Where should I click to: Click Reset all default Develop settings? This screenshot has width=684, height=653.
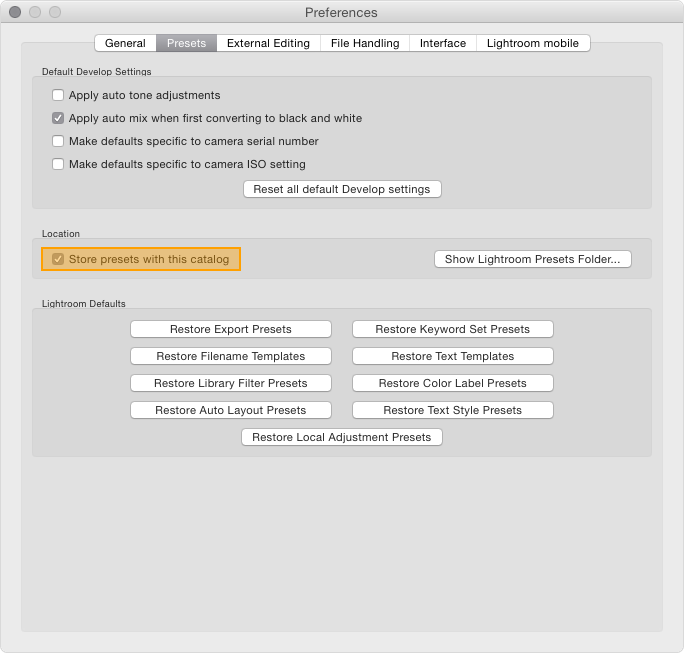[x=342, y=189]
